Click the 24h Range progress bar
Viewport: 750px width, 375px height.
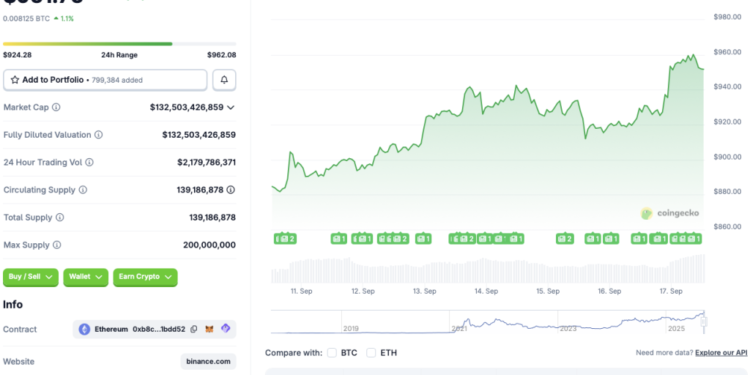tap(120, 44)
